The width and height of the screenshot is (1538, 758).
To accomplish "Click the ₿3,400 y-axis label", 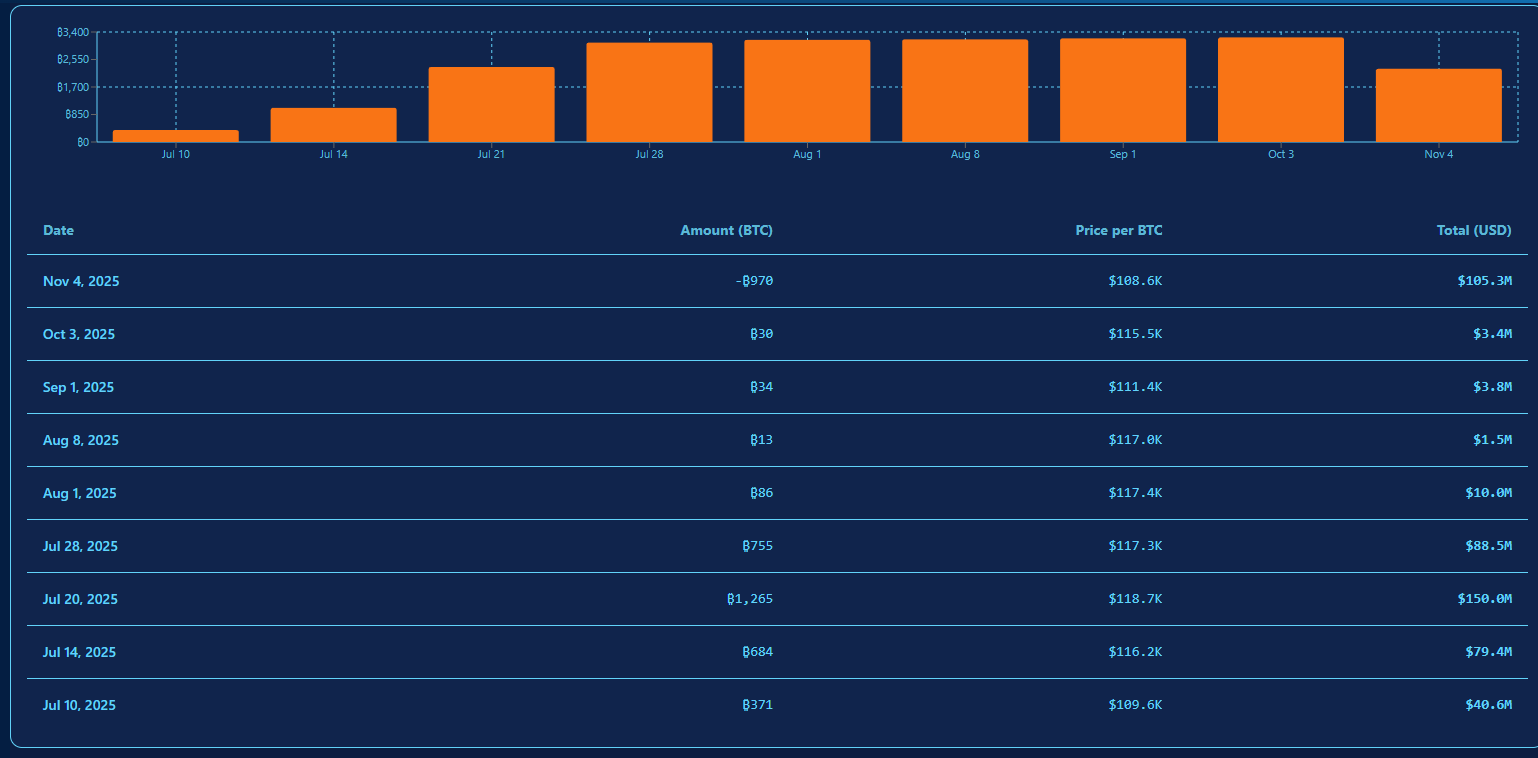I will (73, 33).
